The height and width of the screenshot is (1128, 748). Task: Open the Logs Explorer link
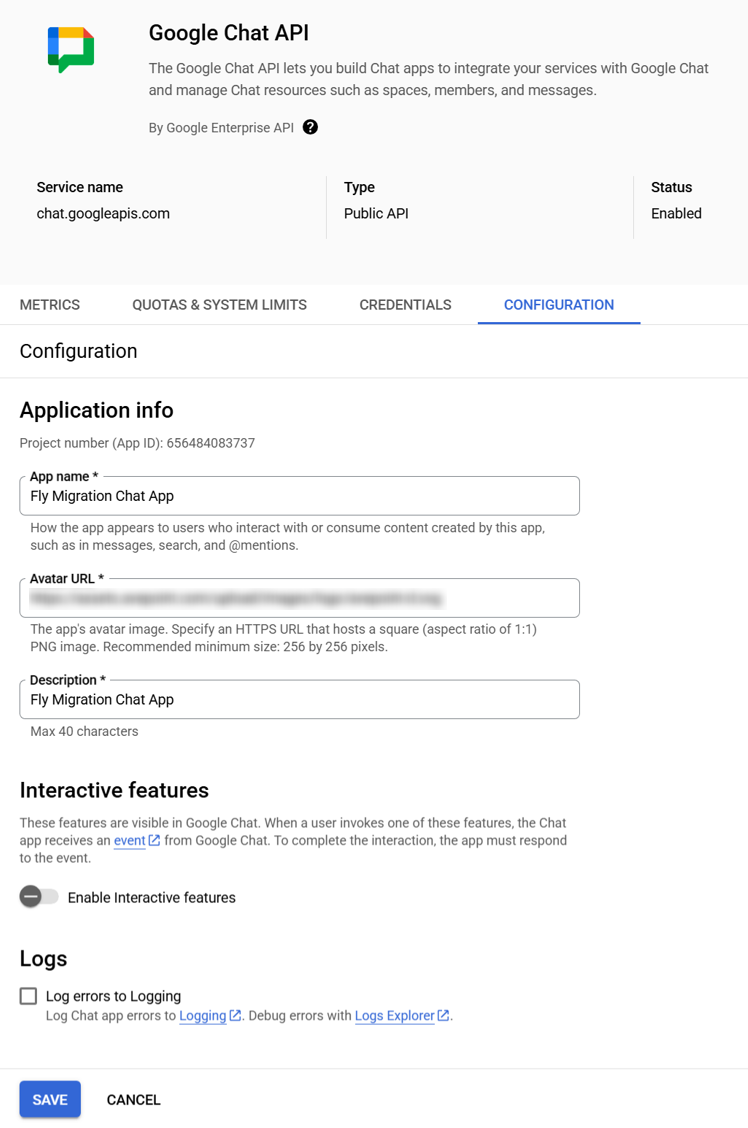point(394,1016)
